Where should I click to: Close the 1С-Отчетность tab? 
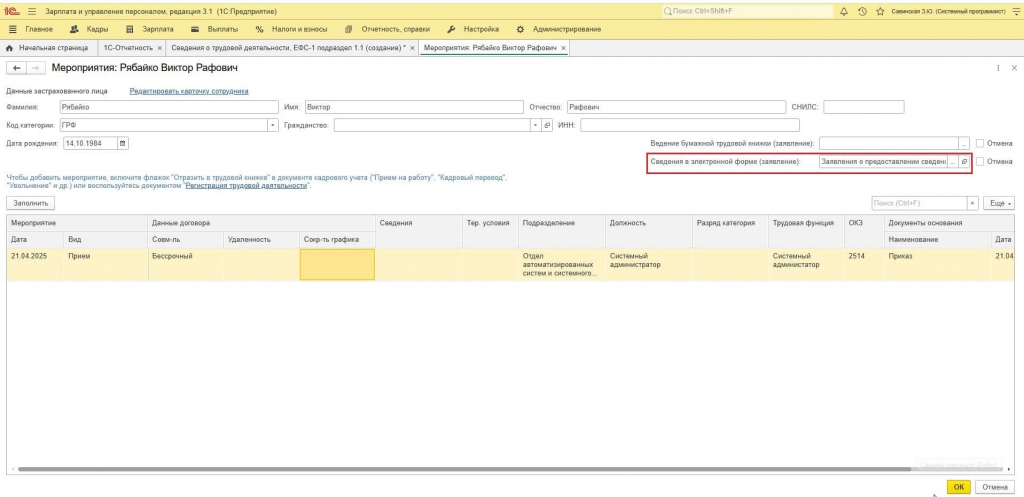[x=159, y=48]
